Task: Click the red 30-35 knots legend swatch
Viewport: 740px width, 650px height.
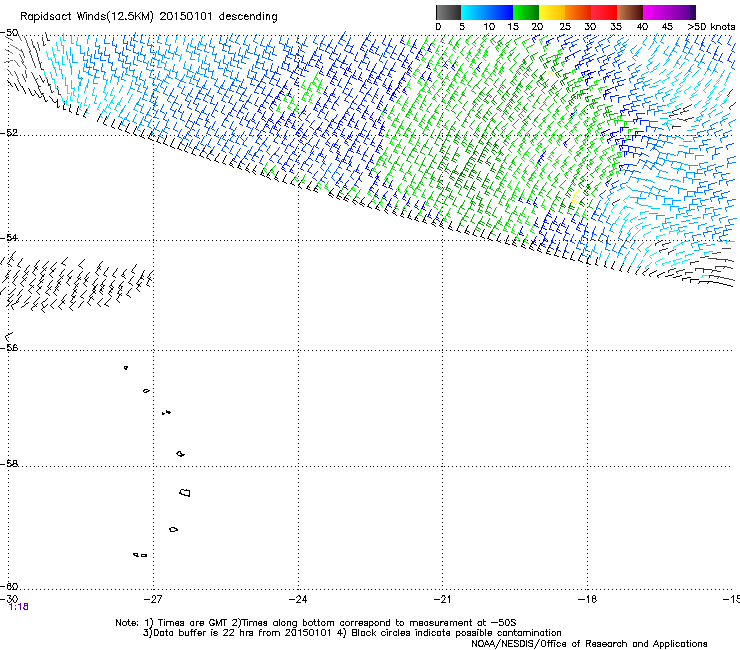Action: pyautogui.click(x=604, y=12)
